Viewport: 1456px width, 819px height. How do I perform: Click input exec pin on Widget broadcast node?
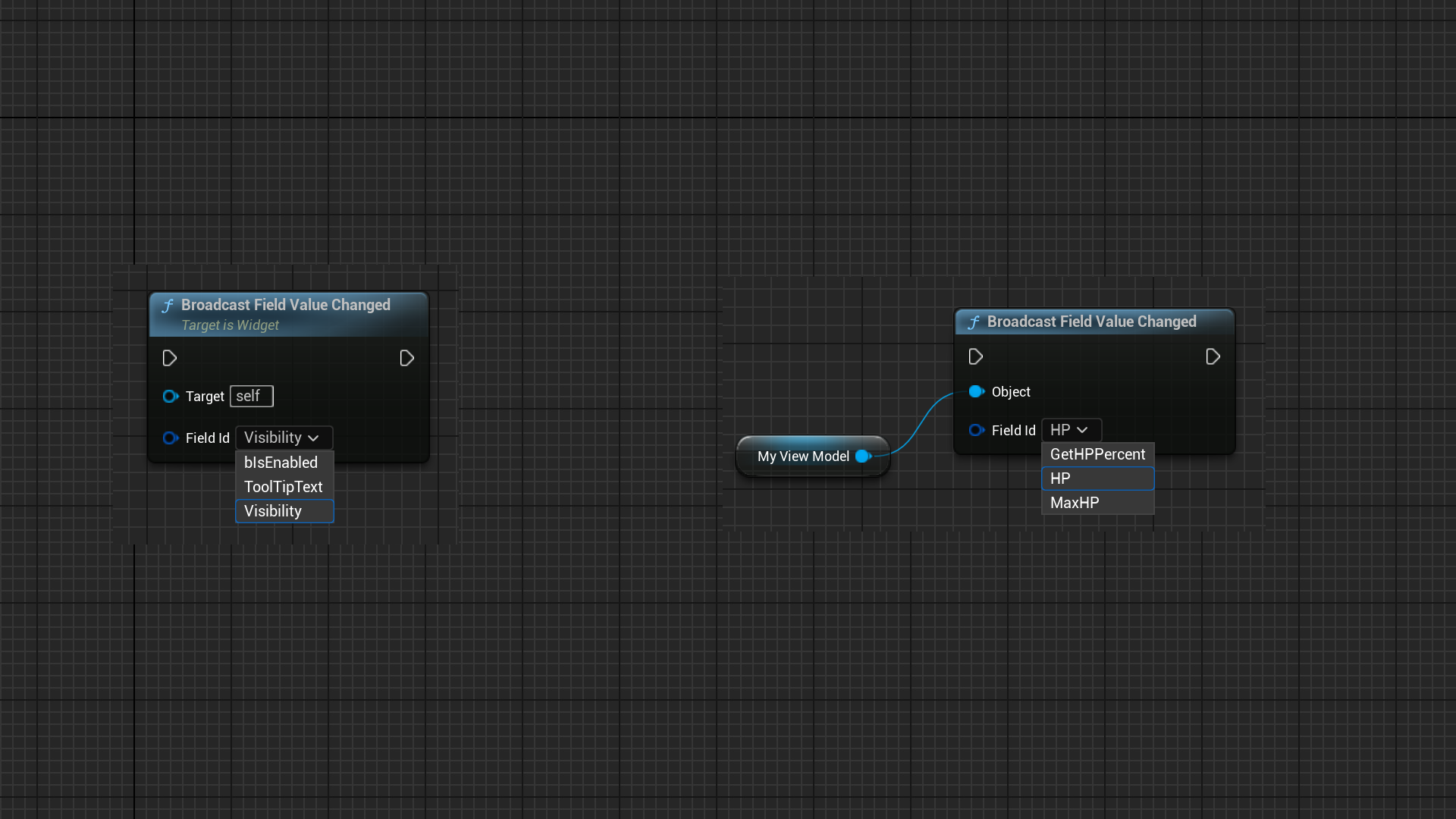(169, 358)
